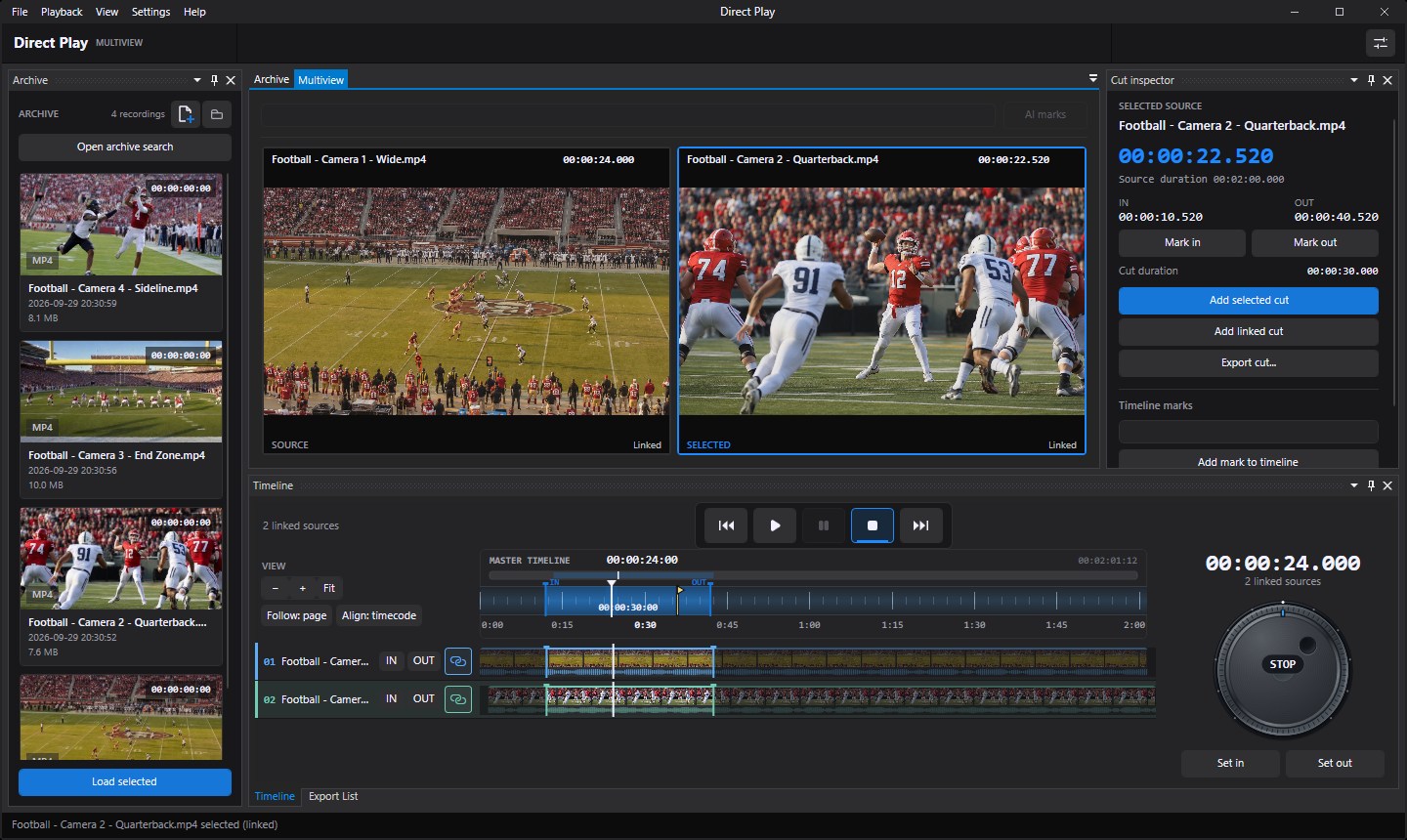
Task: Open the Archive panel dropdown arrow
Action: tap(197, 80)
